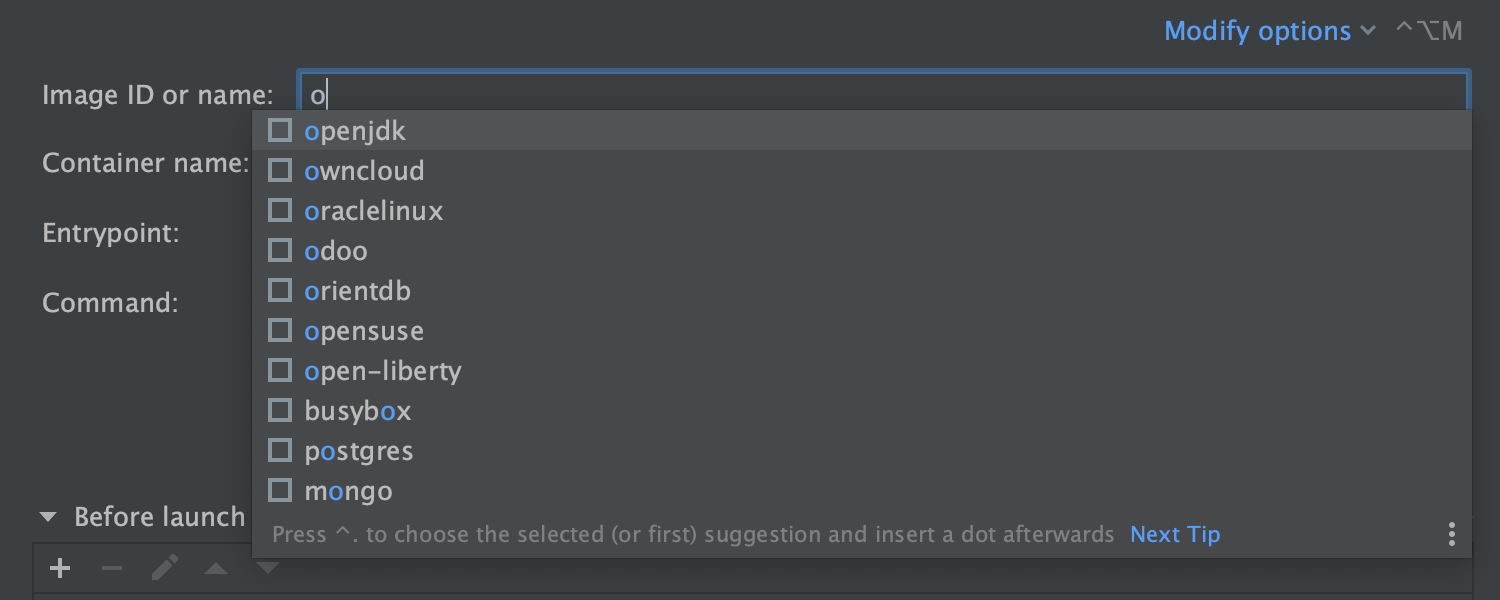Collapse the Before launch section
The height and width of the screenshot is (600, 1500).
click(48, 517)
